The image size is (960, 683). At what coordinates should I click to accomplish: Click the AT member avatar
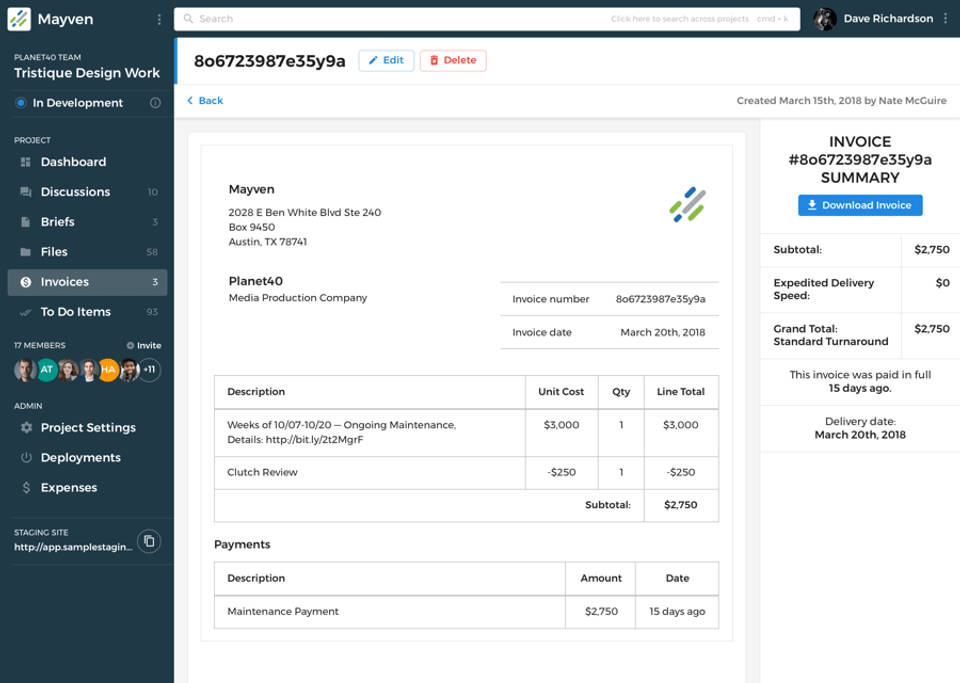click(x=46, y=370)
